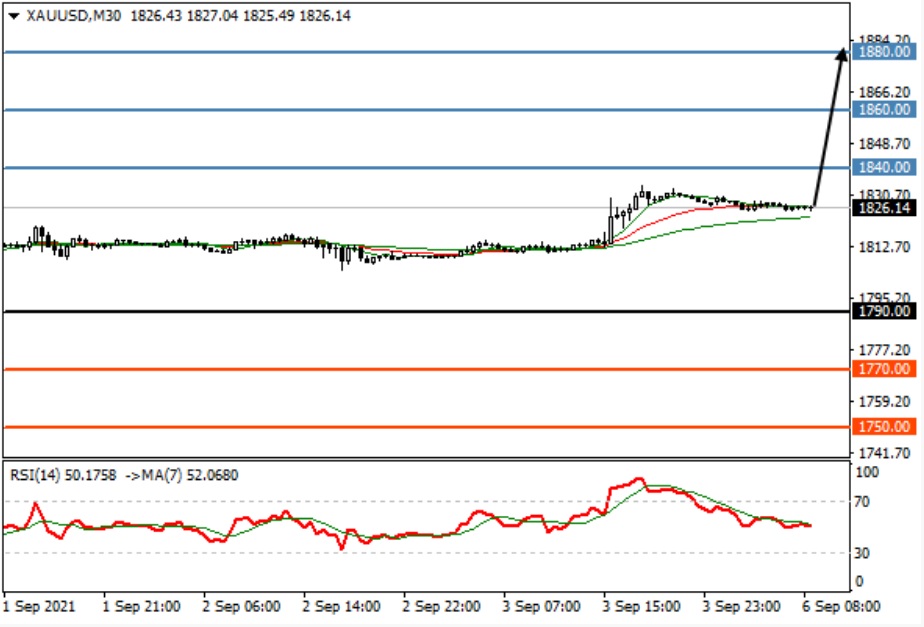The width and height of the screenshot is (924, 627).
Task: Click the orange 1750.00 price label
Action: click(884, 427)
